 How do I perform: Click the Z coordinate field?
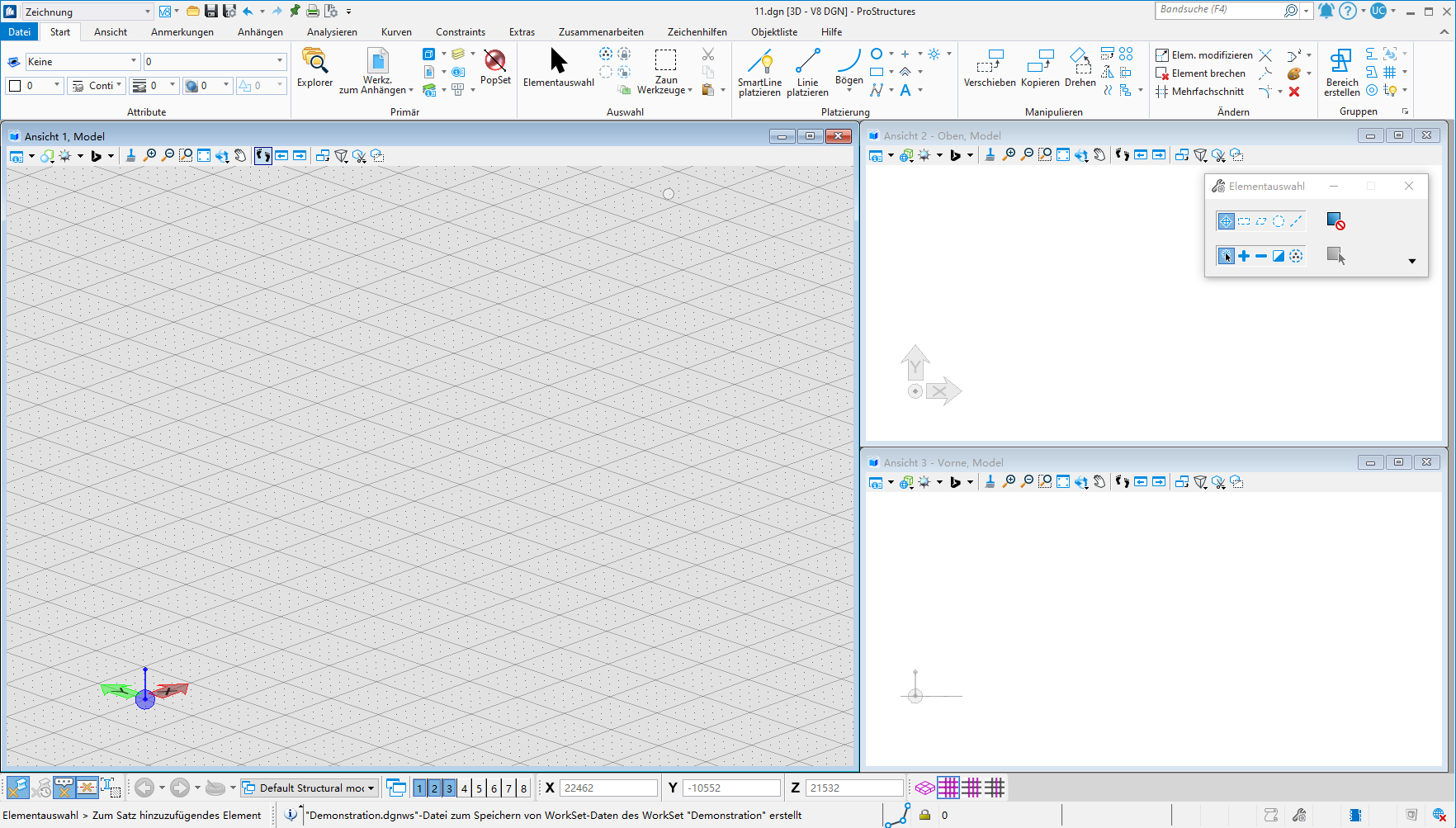point(854,788)
